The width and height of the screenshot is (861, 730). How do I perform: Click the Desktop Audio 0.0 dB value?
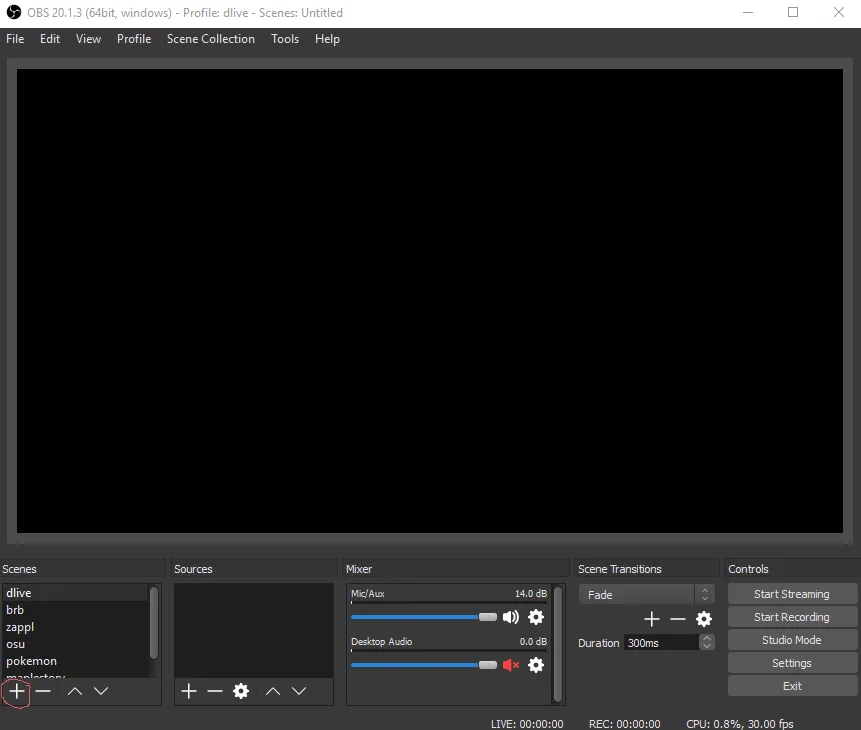click(533, 642)
